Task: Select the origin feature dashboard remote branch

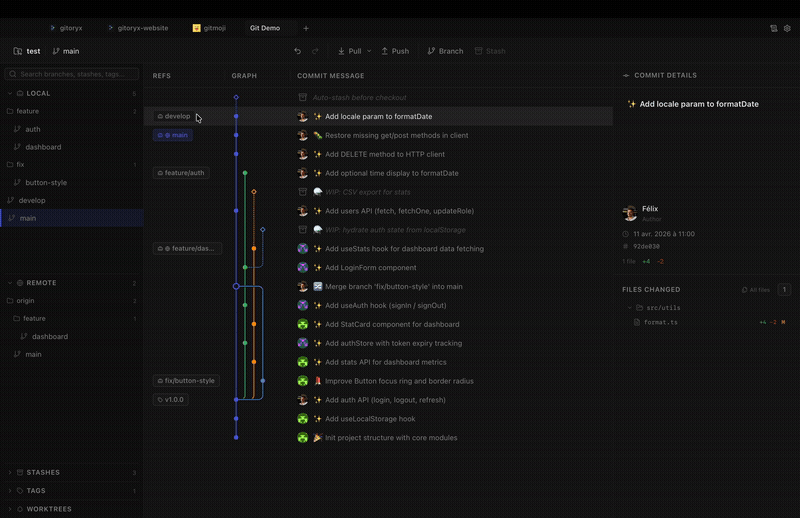Action: pyautogui.click(x=71, y=336)
